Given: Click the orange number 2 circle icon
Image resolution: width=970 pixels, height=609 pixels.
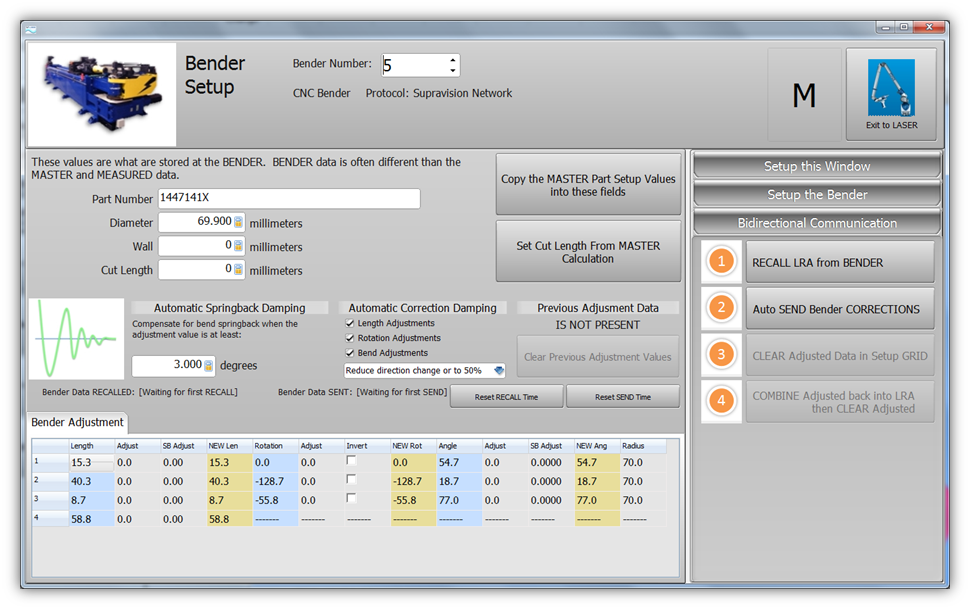Looking at the screenshot, I should click(720, 308).
